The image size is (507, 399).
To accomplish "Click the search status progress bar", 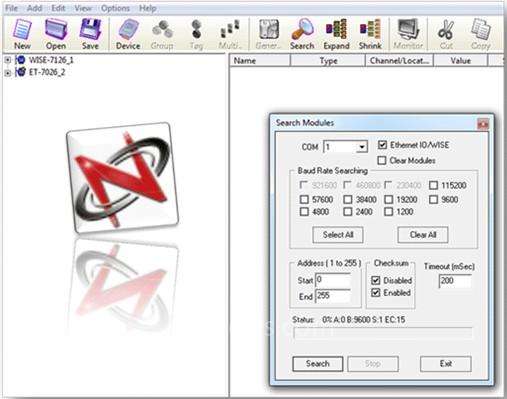I will (383, 333).
